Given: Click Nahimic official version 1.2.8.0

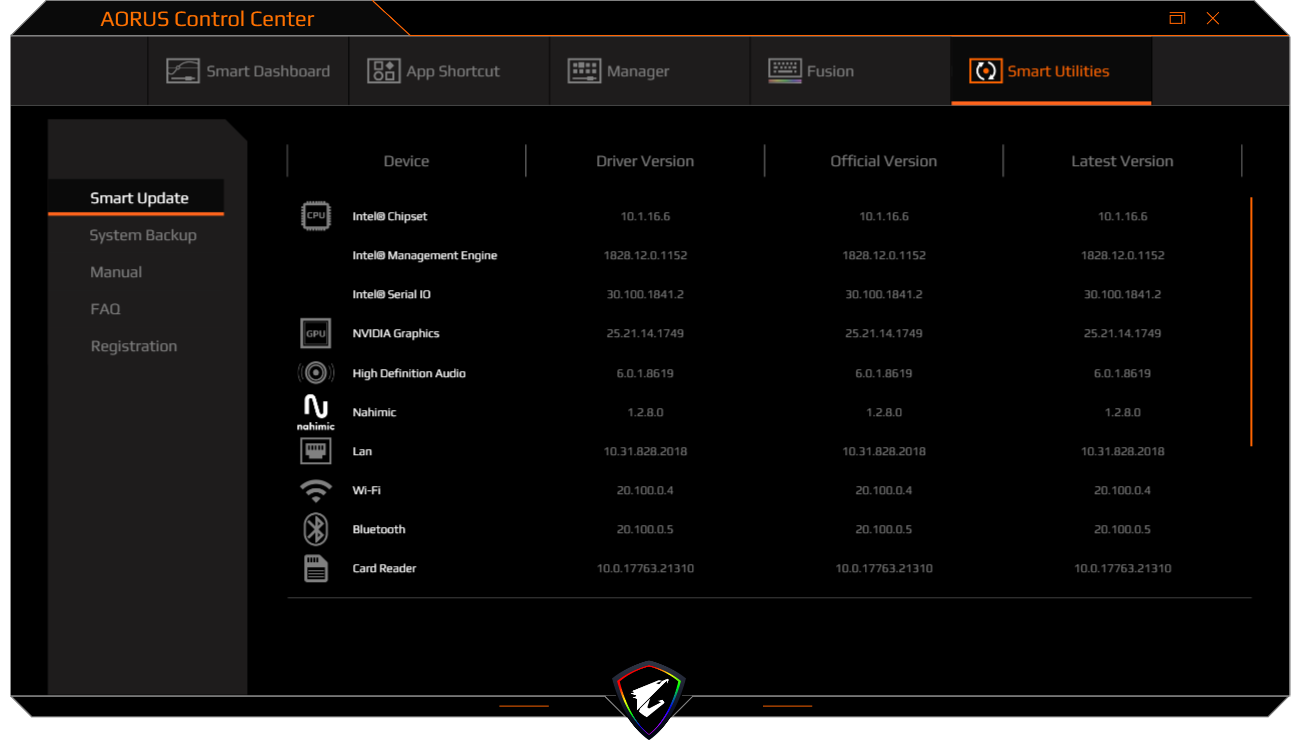Looking at the screenshot, I should pos(884,412).
